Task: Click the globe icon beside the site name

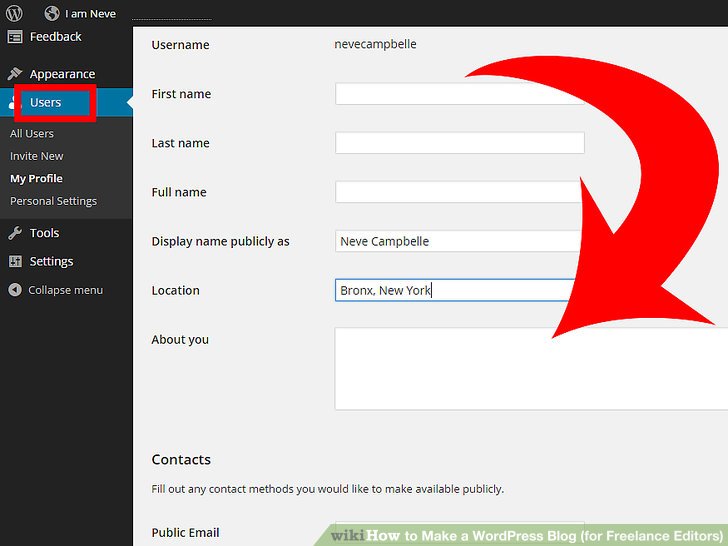Action: pyautogui.click(x=52, y=13)
